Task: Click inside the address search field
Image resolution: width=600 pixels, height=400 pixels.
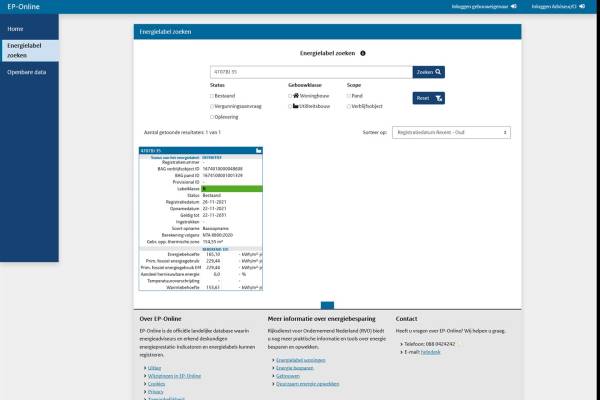Action: point(311,72)
